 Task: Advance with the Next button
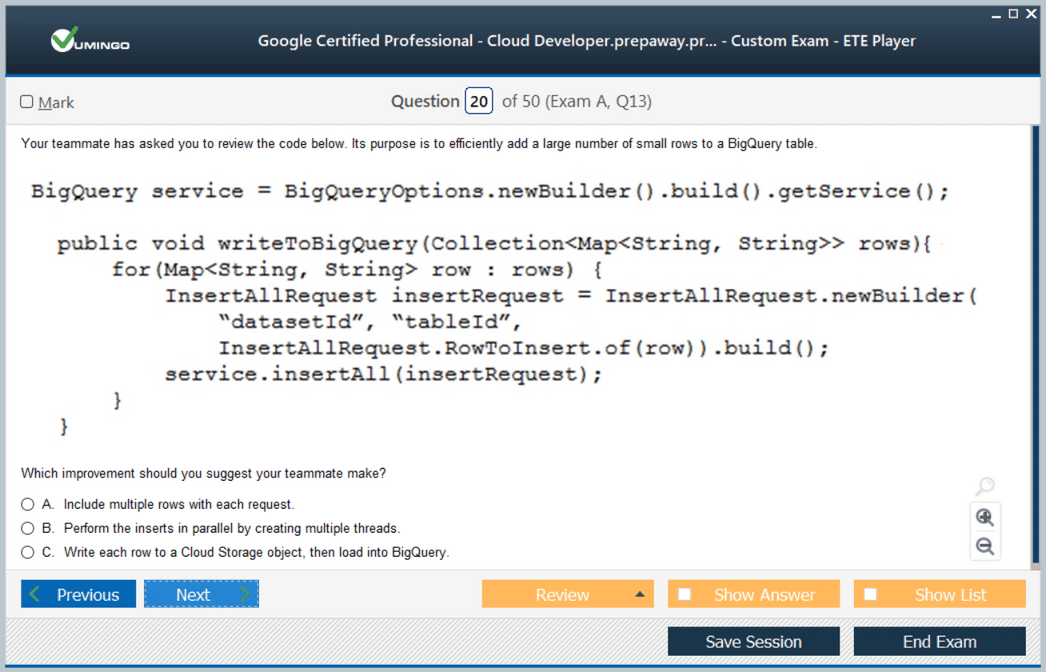tap(201, 594)
